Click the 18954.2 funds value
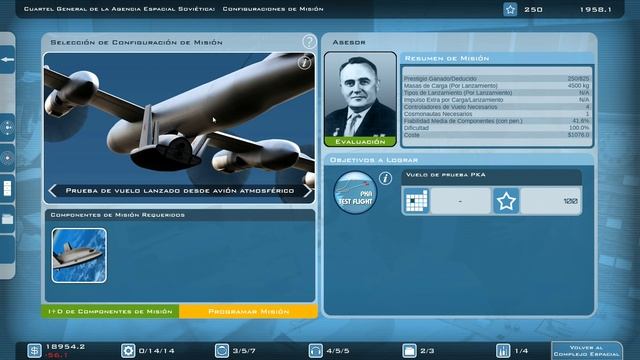Screen dimensions: 640x360 65,347
